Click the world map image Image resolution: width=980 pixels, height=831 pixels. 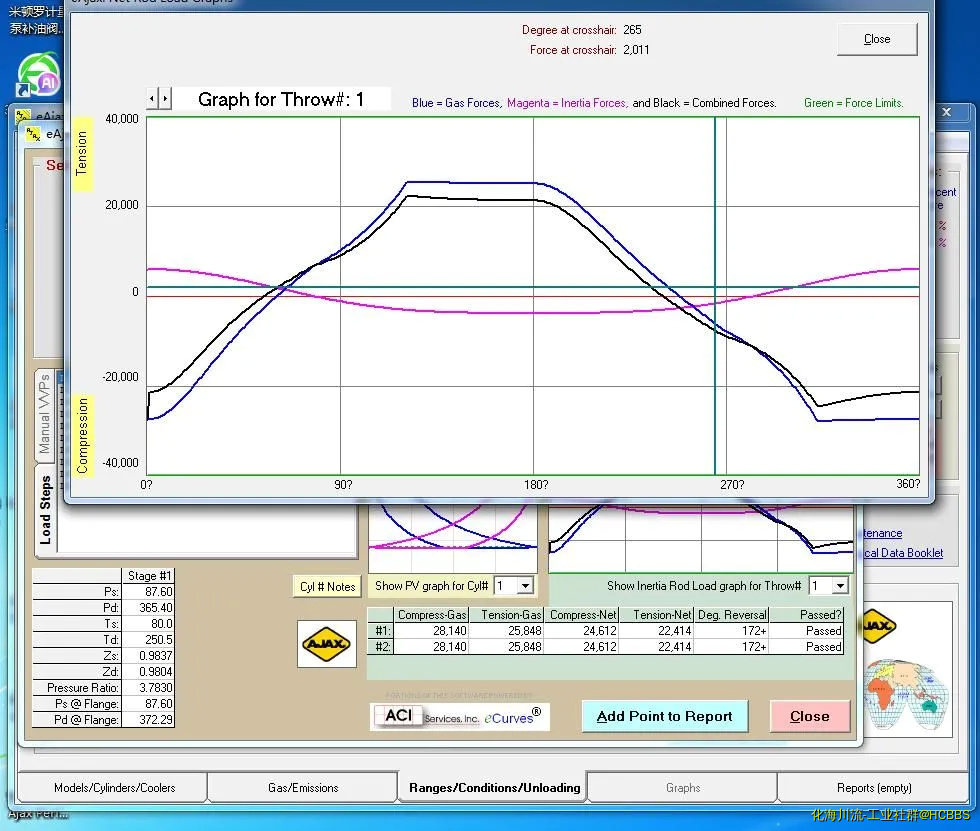pos(904,695)
